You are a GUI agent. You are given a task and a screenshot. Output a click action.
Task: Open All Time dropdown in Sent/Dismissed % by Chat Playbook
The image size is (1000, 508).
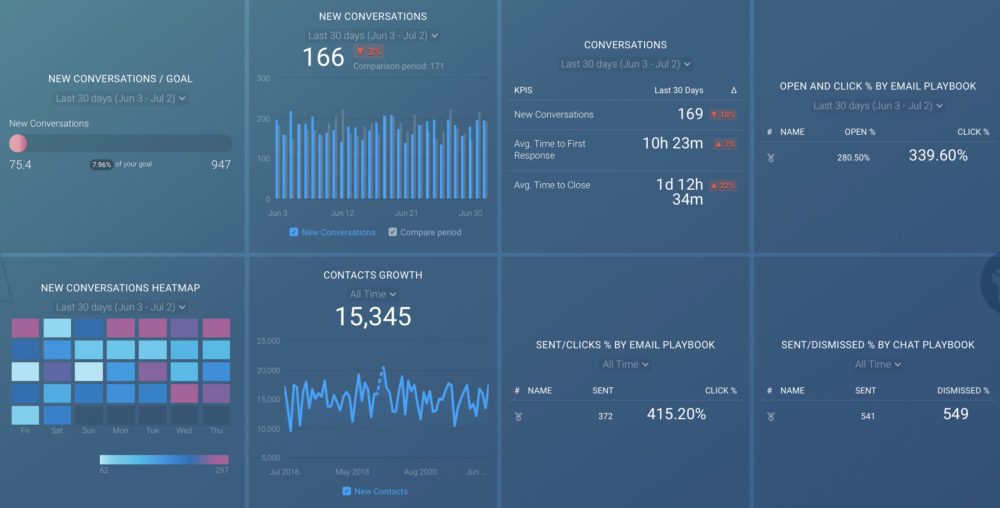(878, 364)
